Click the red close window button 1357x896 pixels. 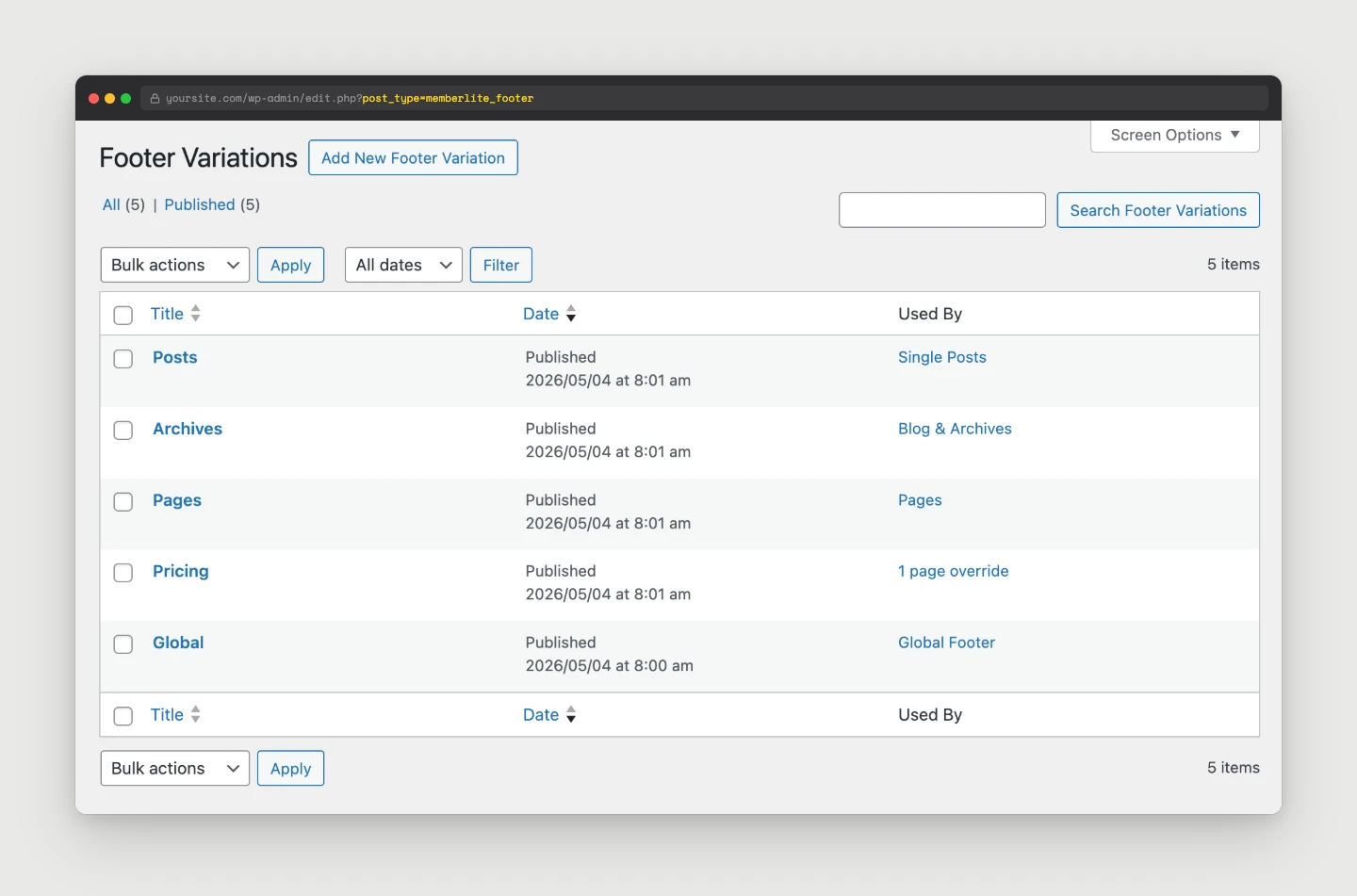click(94, 98)
